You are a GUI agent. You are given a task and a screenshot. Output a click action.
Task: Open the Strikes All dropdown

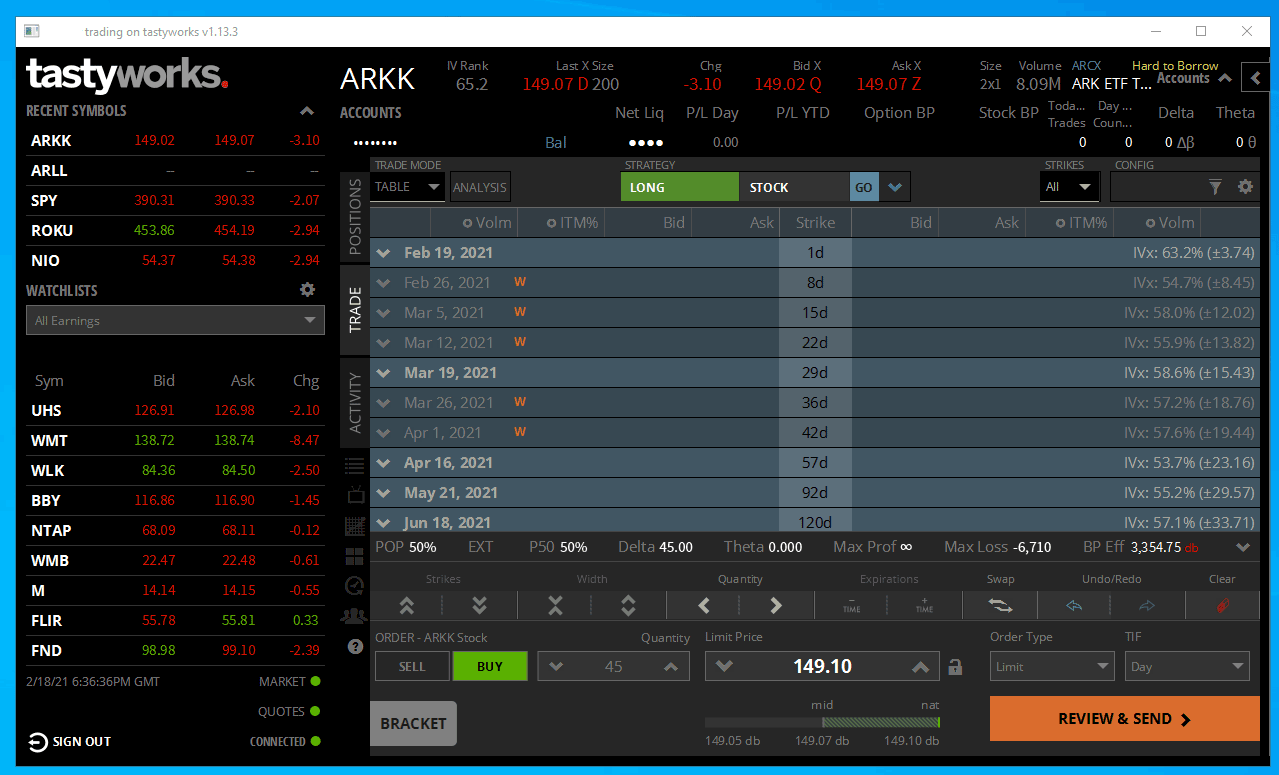coord(1070,187)
